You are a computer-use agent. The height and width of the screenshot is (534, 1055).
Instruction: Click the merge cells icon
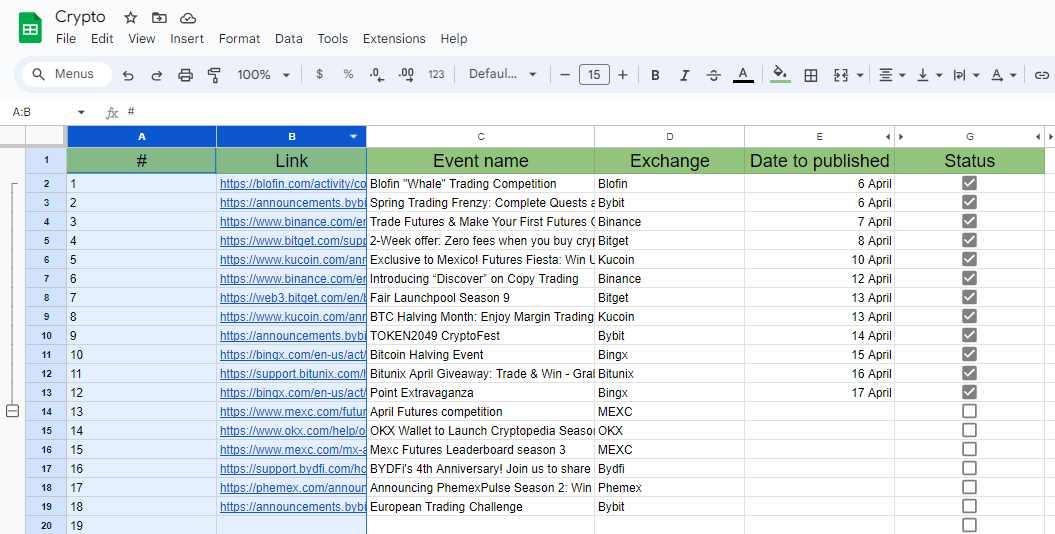[841, 75]
